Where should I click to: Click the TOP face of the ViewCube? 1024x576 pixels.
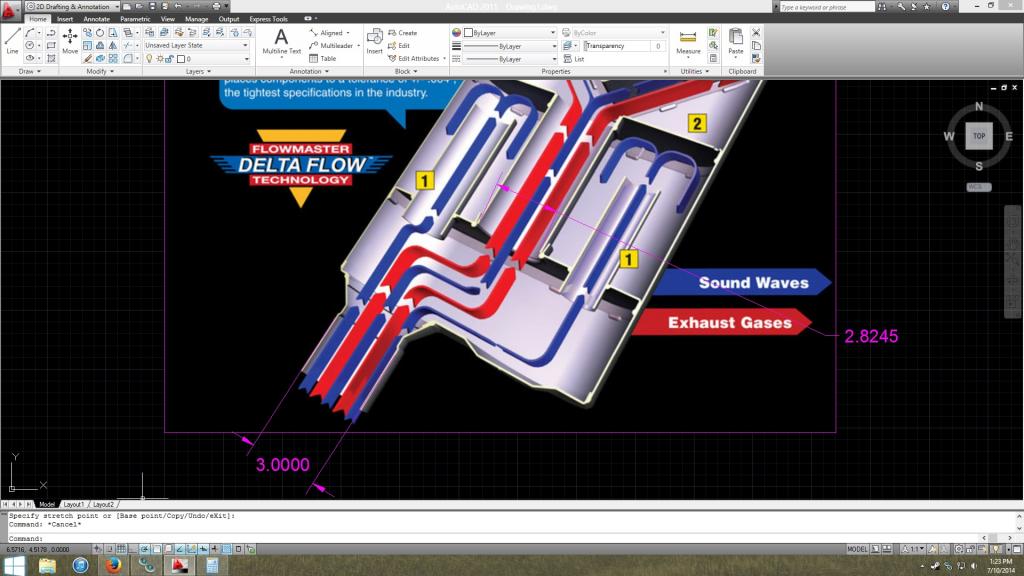978,136
